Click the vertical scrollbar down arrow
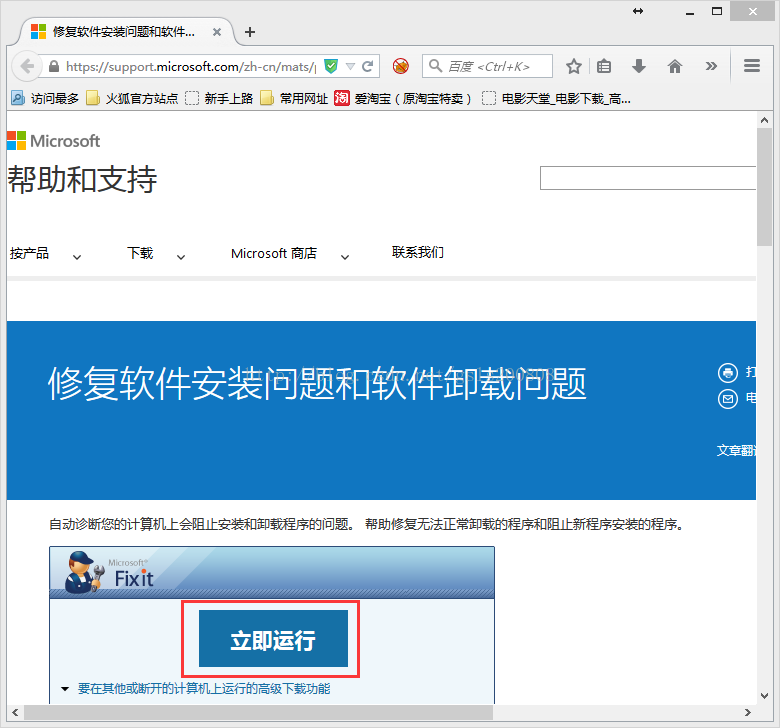Viewport: 780px width, 728px height. [765, 696]
